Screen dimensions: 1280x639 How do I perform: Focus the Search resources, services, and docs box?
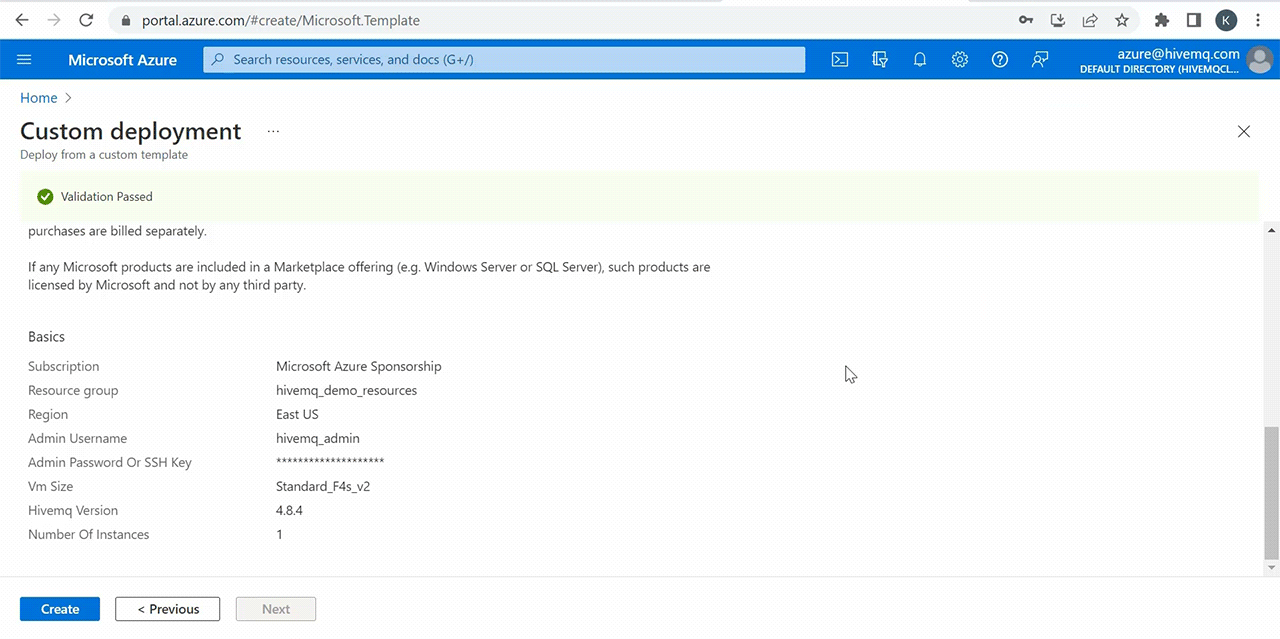click(504, 60)
